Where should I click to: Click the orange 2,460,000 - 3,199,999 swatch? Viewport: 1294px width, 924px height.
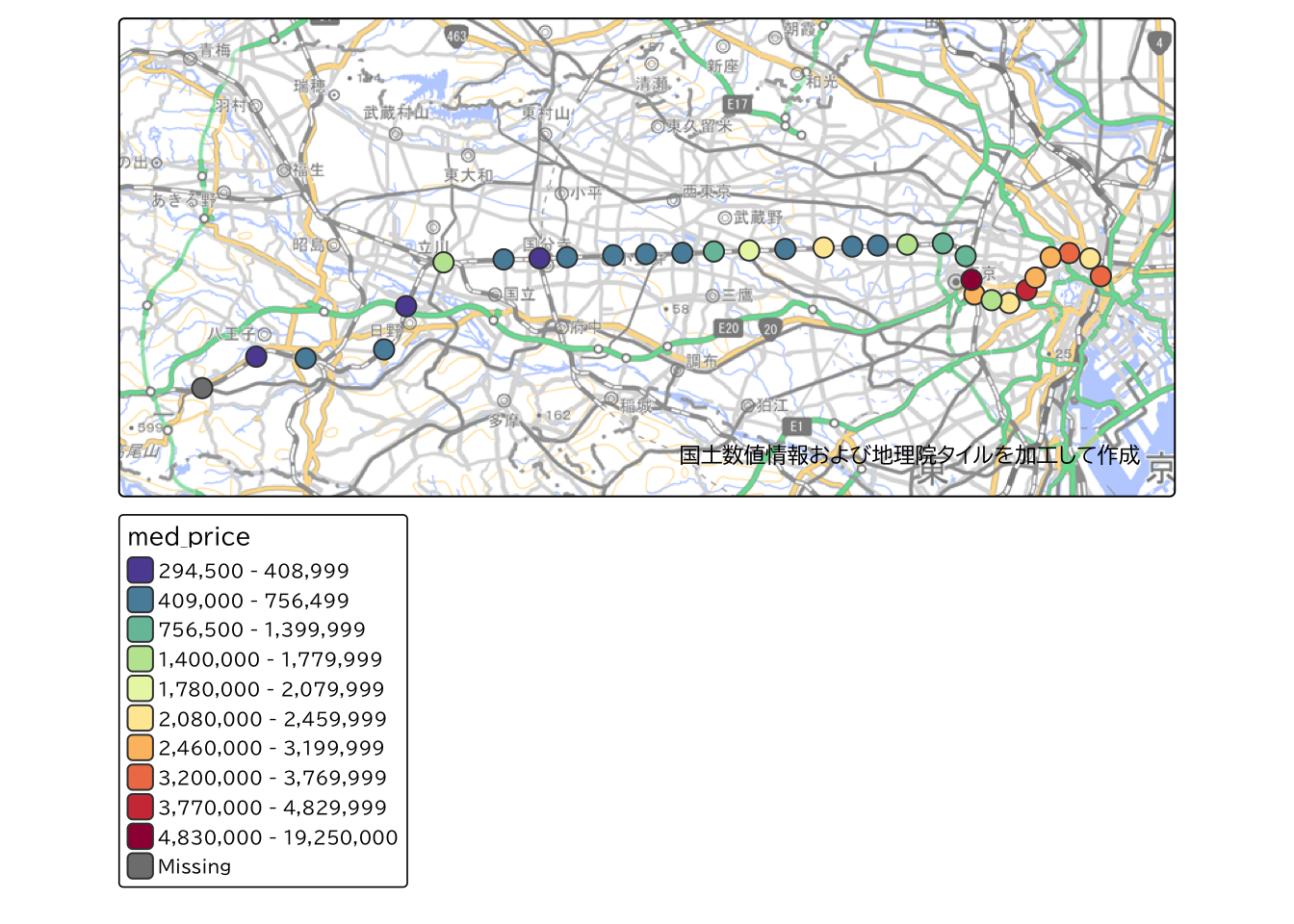click(141, 748)
